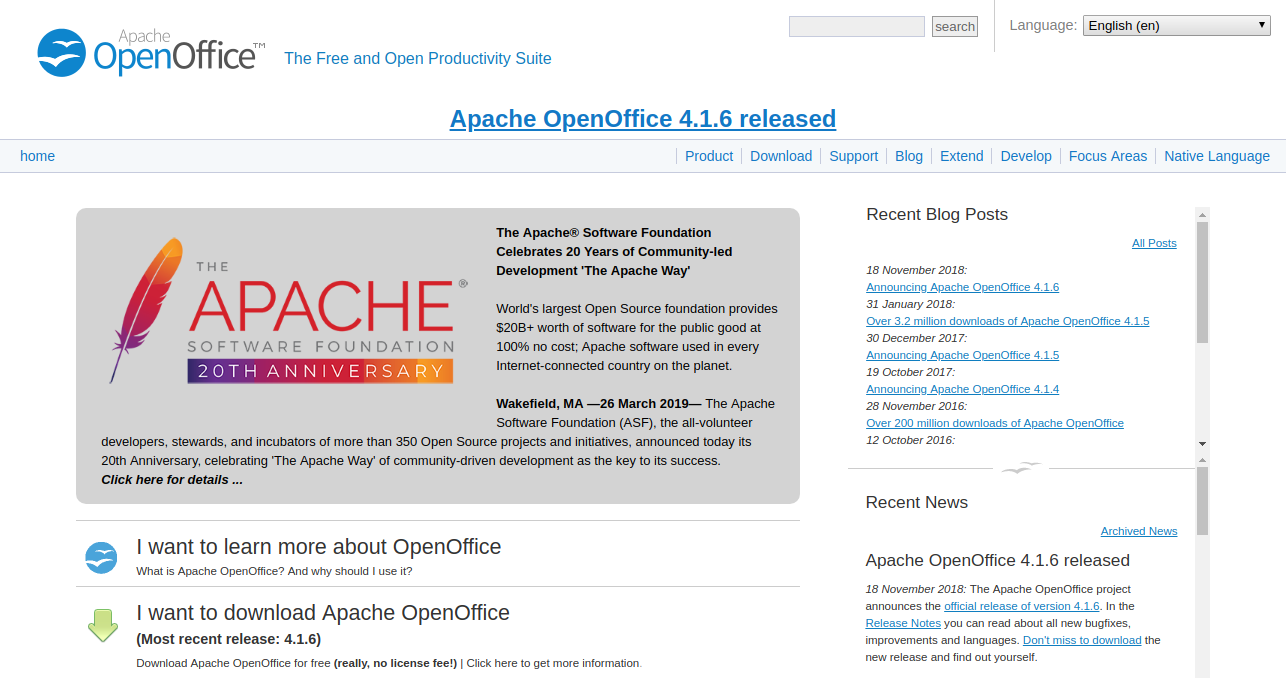Click the Apache OpenOffice logo

(151, 53)
